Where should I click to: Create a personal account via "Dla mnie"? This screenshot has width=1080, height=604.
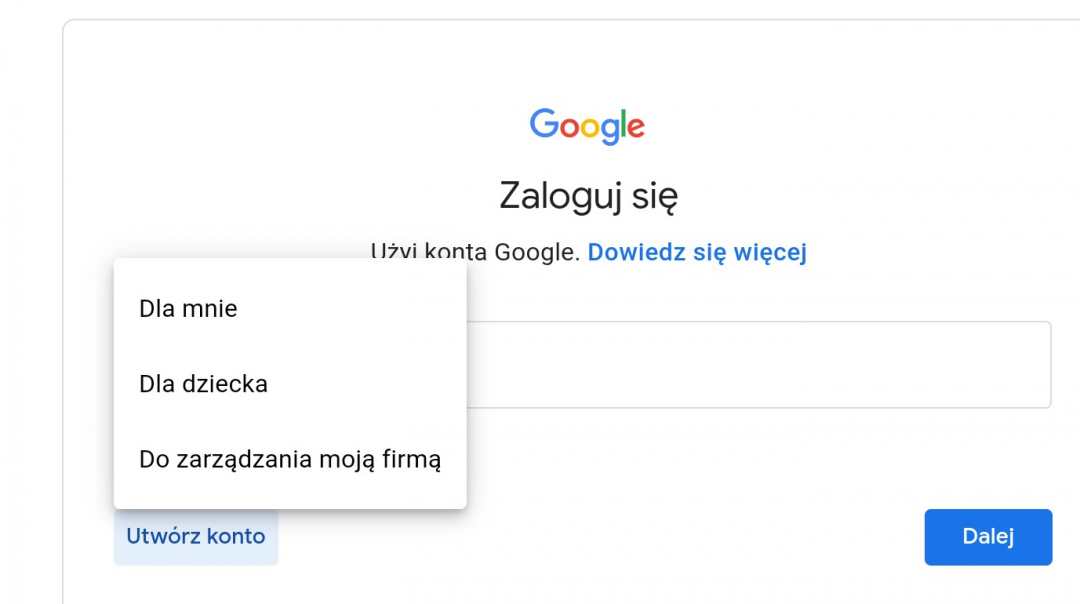point(189,309)
